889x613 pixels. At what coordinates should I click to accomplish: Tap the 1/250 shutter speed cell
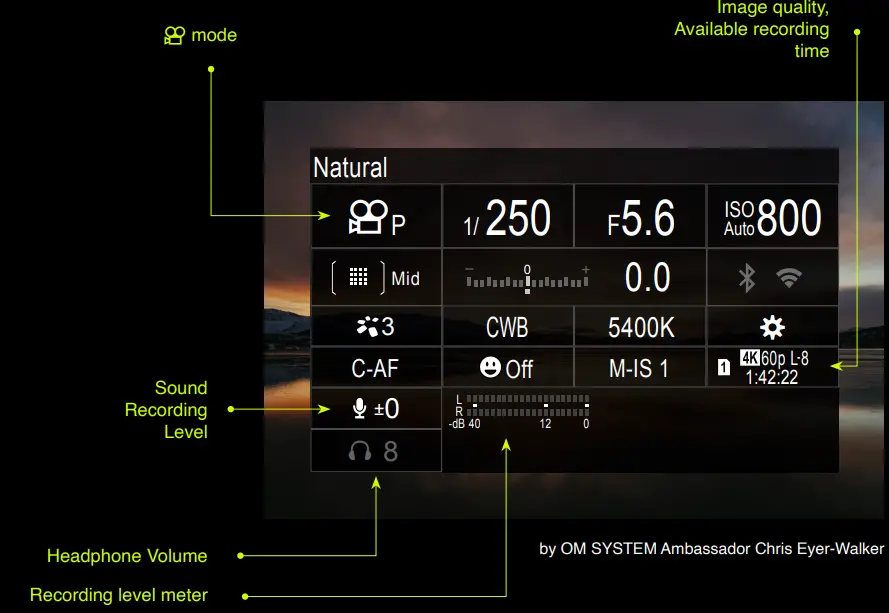coord(508,216)
